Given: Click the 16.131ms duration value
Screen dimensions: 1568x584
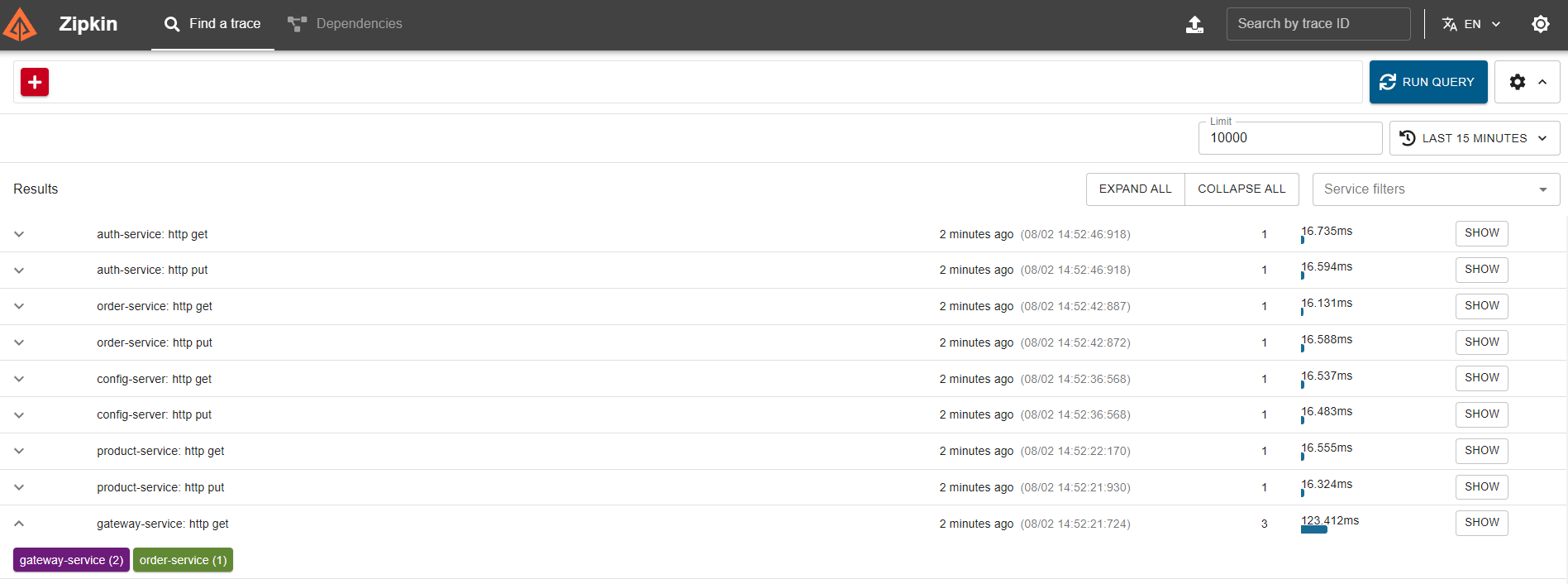Looking at the screenshot, I should tap(1327, 303).
